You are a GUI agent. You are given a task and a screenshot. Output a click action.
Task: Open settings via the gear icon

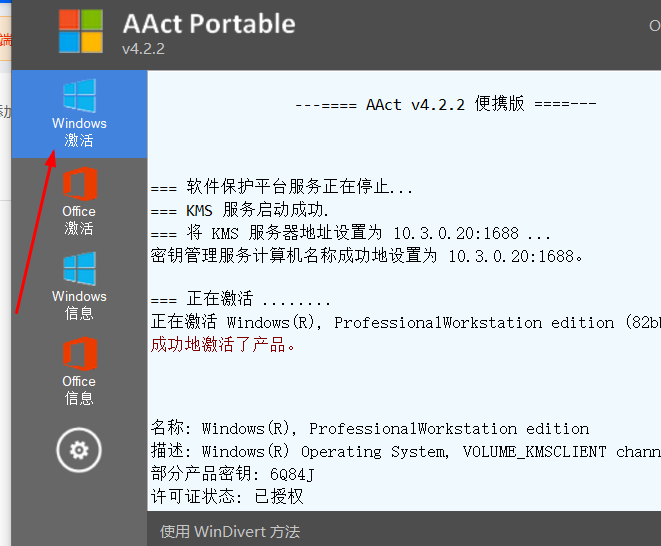(x=79, y=450)
